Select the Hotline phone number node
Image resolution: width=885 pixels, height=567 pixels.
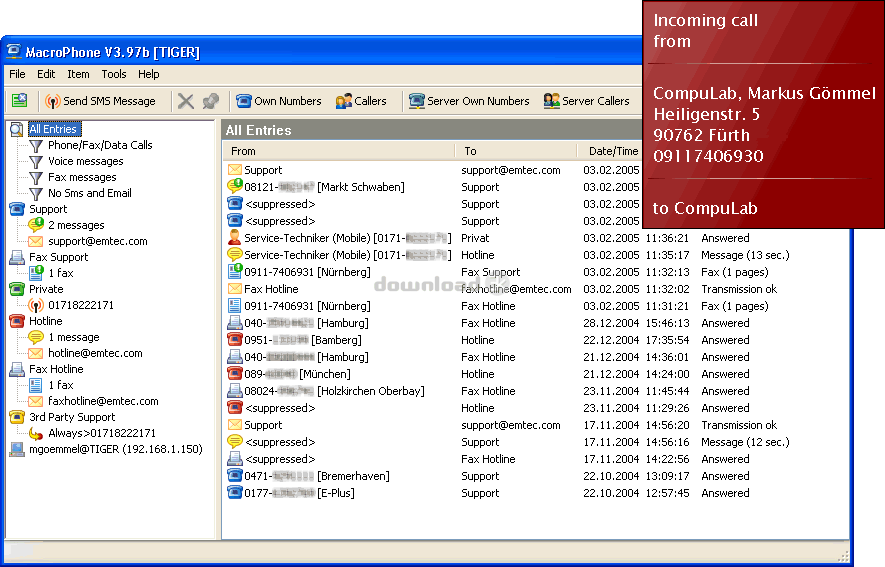[x=45, y=321]
